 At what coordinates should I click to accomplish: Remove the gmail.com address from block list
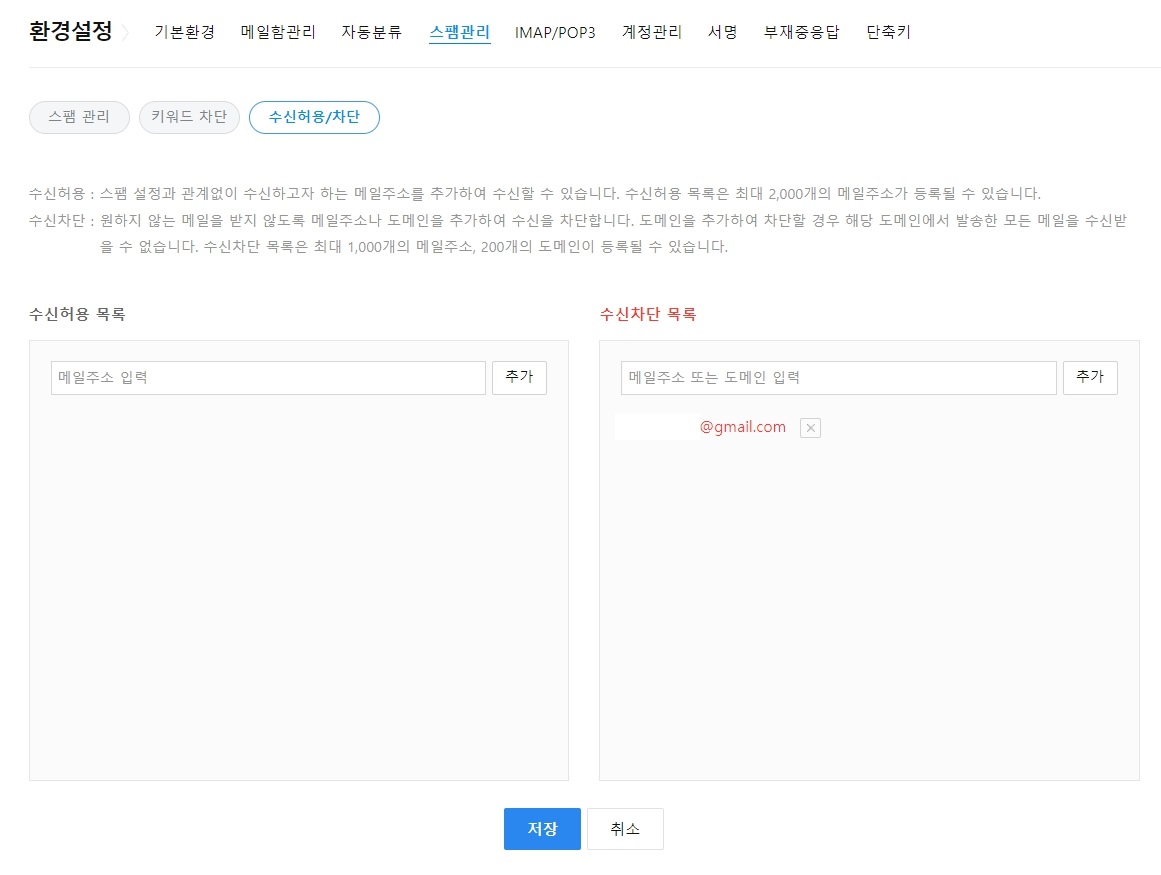point(810,427)
